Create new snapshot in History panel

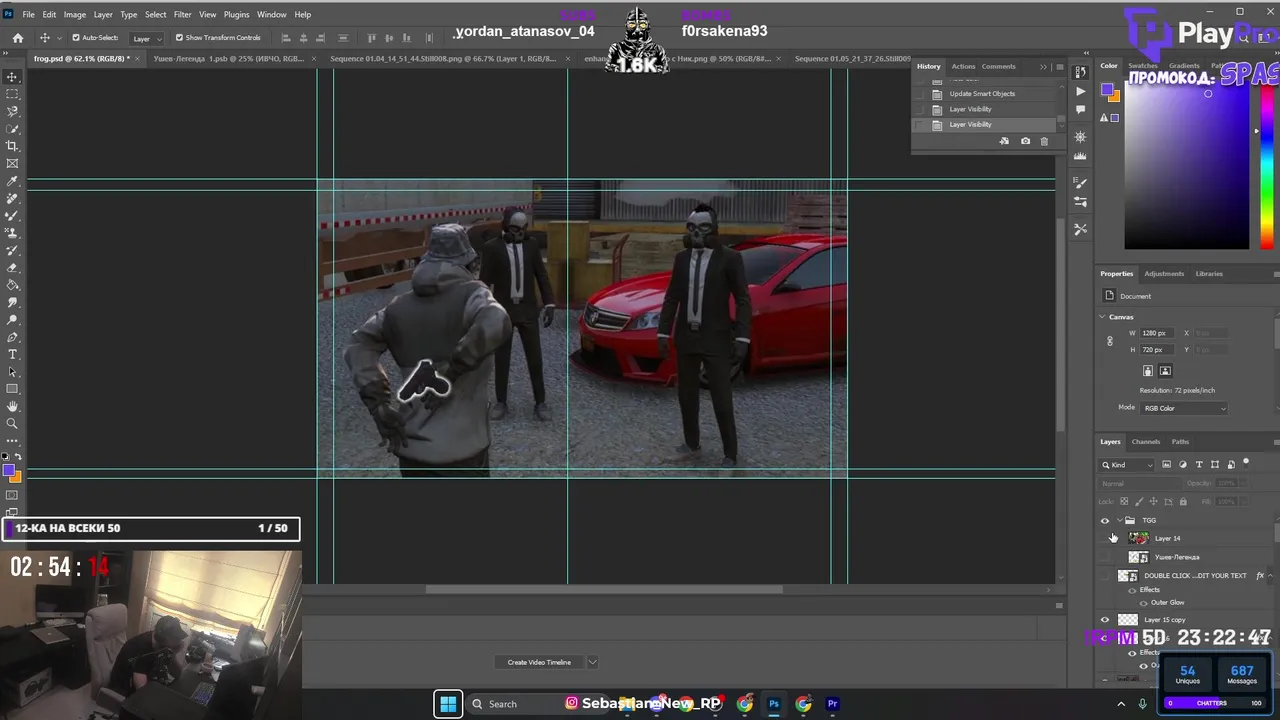coord(1025,141)
